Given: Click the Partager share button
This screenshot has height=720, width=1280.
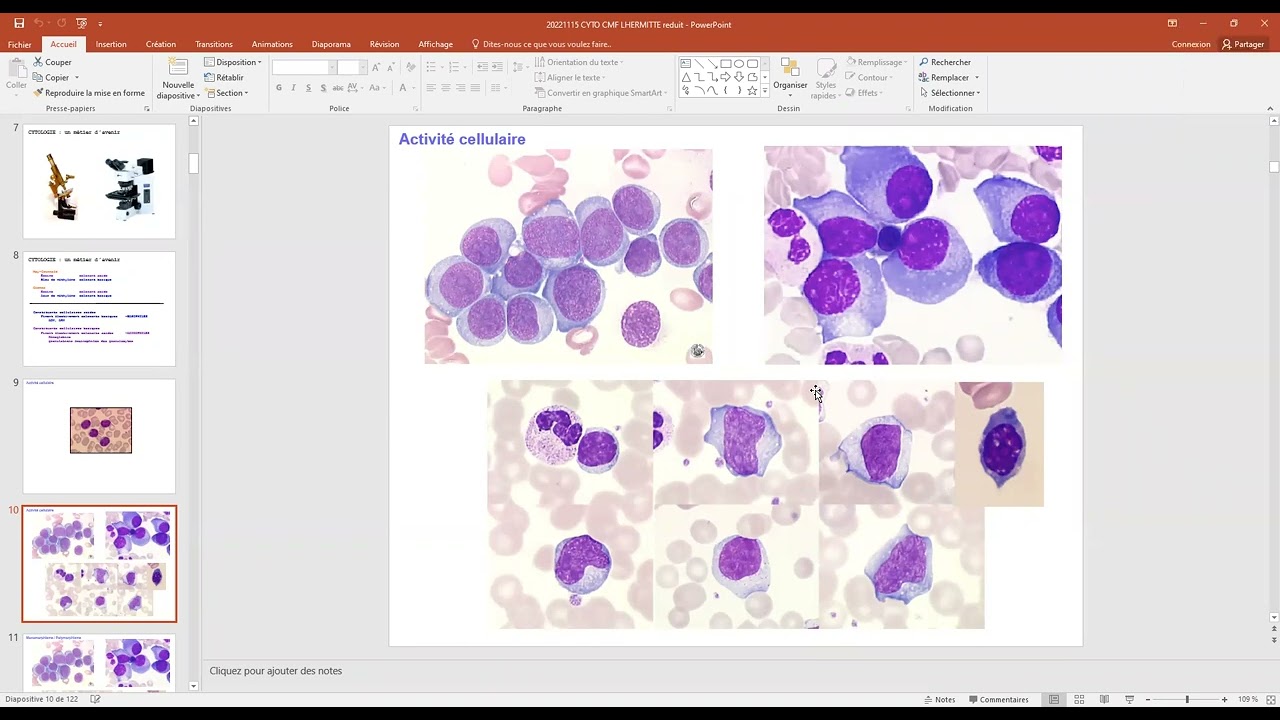Looking at the screenshot, I should pos(1243,44).
